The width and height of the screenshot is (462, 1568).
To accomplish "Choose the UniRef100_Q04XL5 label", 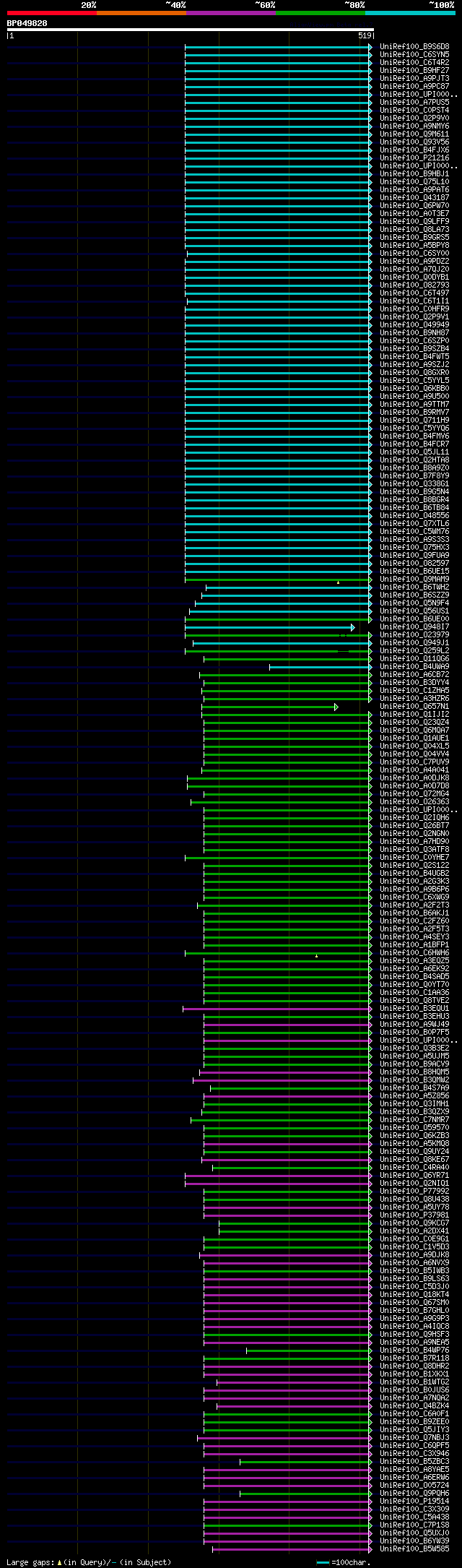I will pos(414,746).
